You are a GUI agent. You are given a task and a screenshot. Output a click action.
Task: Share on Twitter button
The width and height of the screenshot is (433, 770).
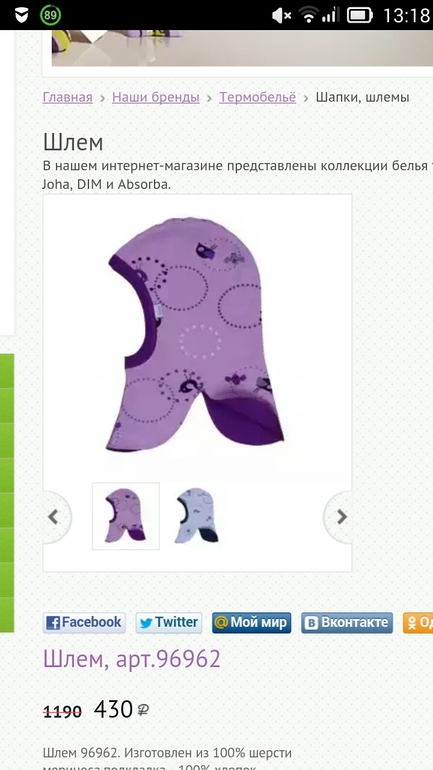pos(169,623)
